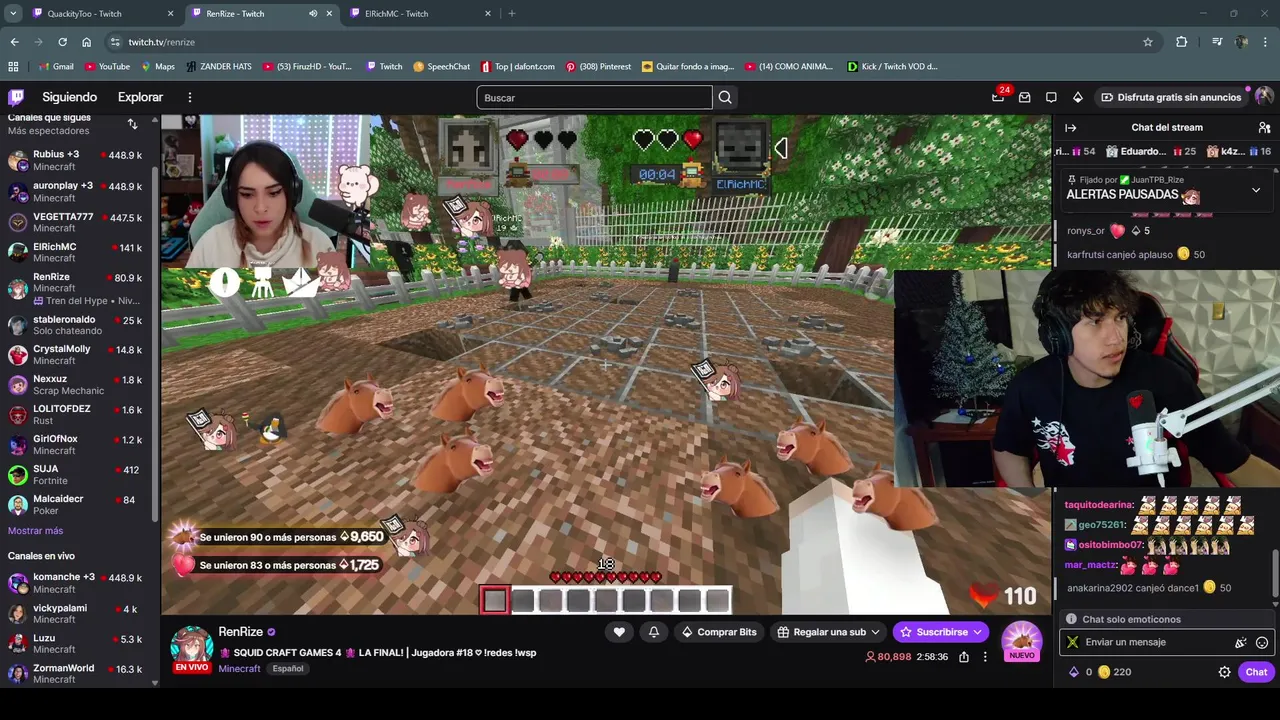Open Regalar una sub dropdown

tap(828, 632)
